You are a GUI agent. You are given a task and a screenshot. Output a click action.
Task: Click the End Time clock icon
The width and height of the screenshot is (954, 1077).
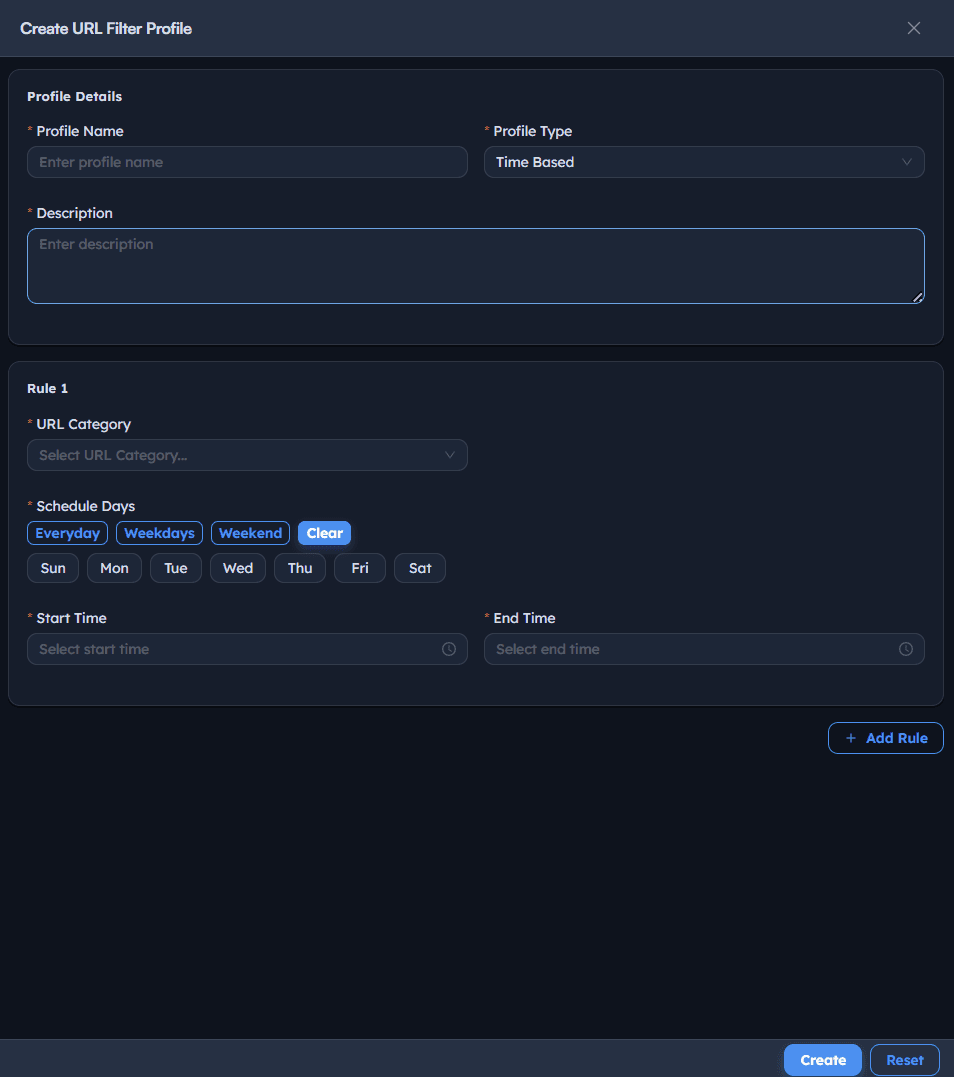(906, 649)
